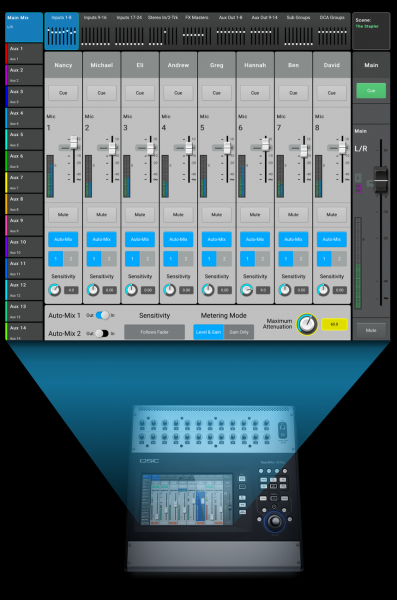Click the Main L/R level meter
This screenshot has height=600, width=397.
358,263
